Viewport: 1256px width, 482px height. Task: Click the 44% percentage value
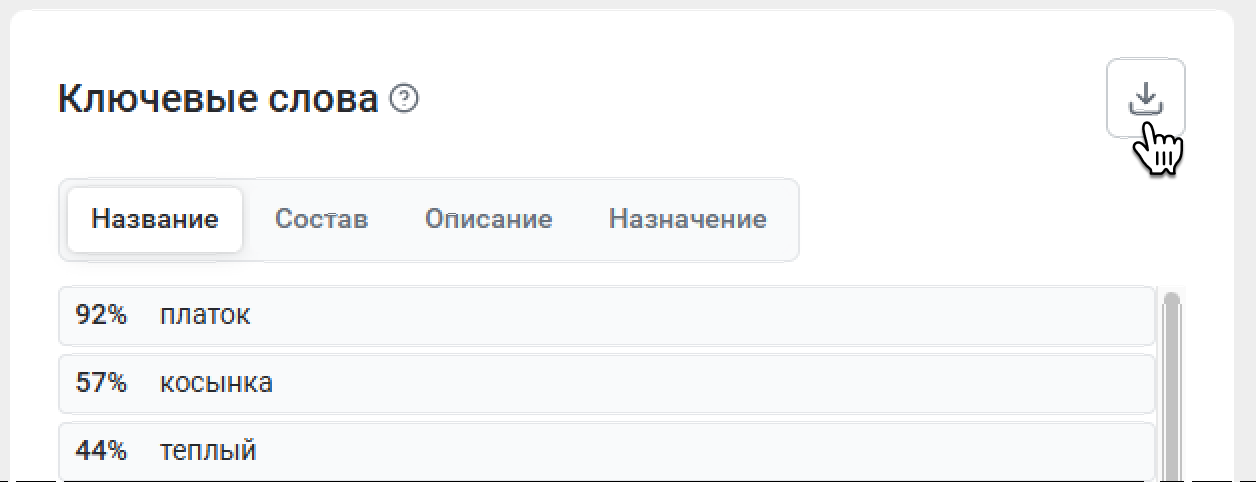pos(101,450)
